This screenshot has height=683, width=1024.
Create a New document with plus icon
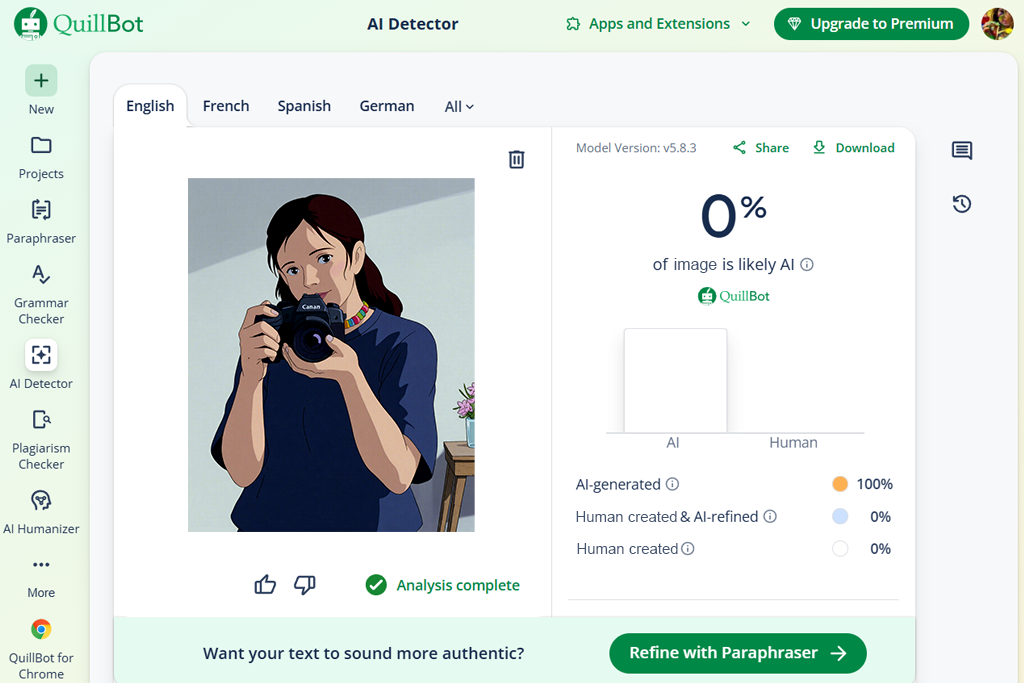(41, 80)
